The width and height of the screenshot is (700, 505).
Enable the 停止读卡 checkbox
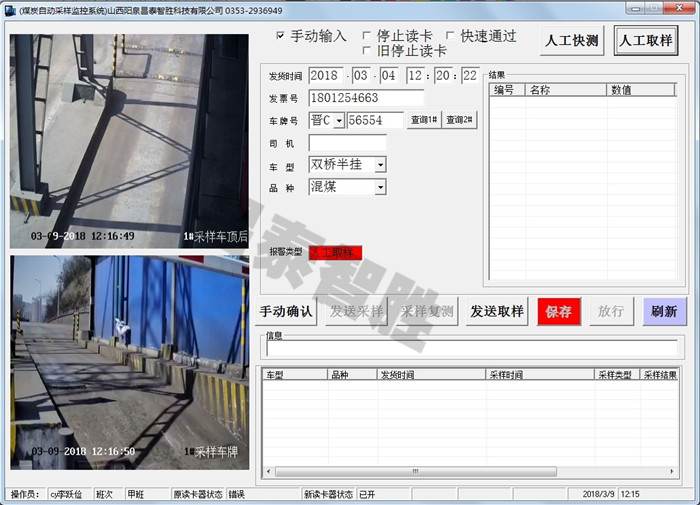coord(367,36)
